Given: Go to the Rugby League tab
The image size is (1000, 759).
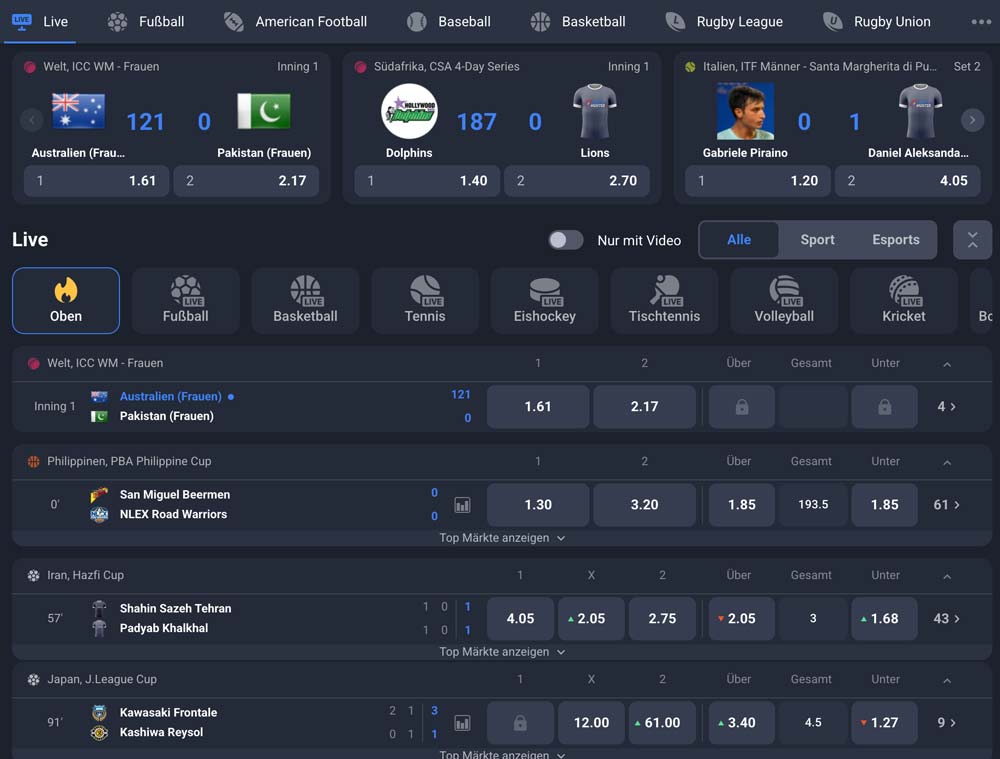Looking at the screenshot, I should coord(725,22).
